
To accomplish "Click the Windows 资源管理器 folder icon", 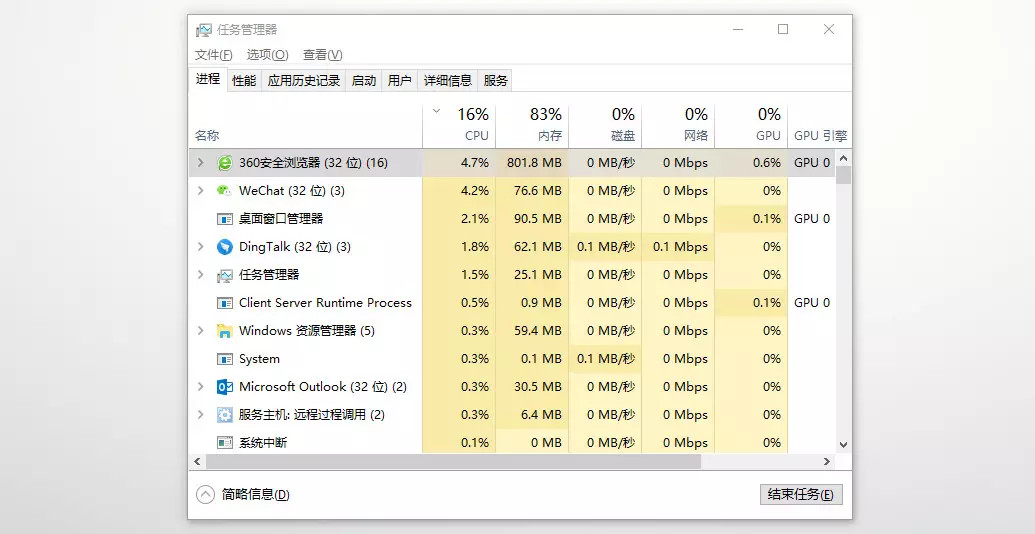I will tap(225, 331).
